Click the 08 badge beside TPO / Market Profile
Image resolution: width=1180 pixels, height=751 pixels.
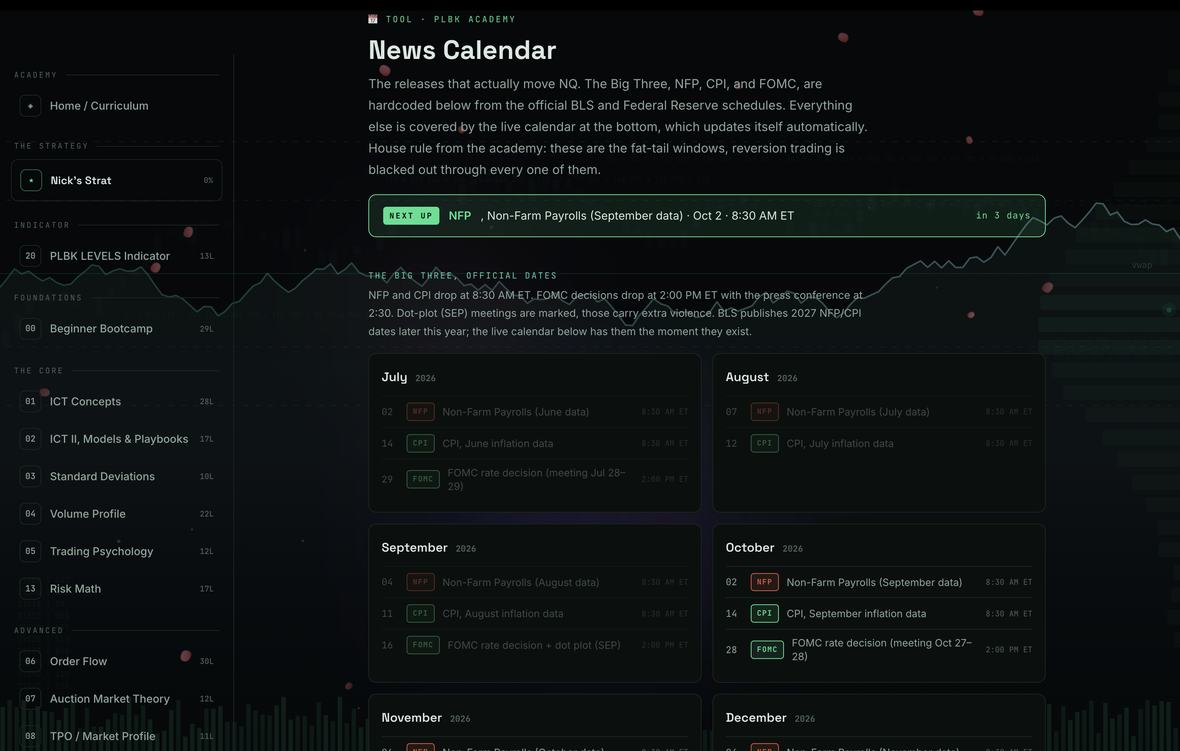click(30, 737)
